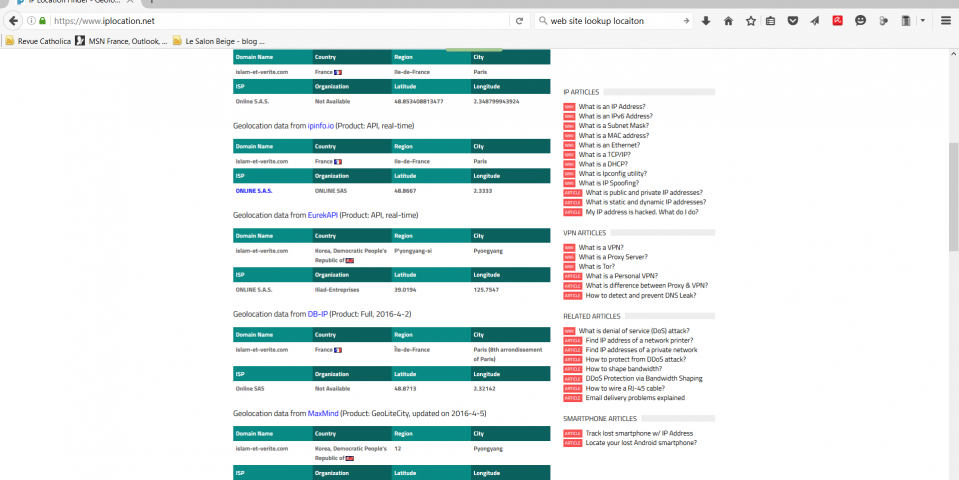
Task: Open 'What is an IPv6 Address?' article
Action: coord(615,116)
